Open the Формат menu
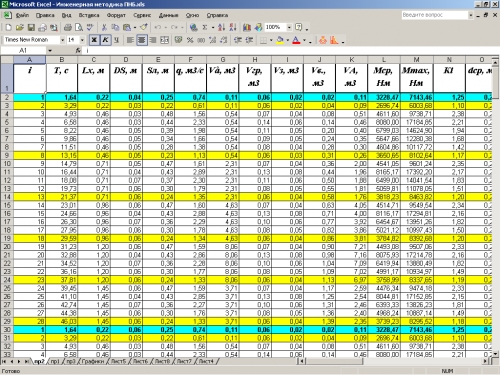Screen dimensions: 500x375 (116, 15)
